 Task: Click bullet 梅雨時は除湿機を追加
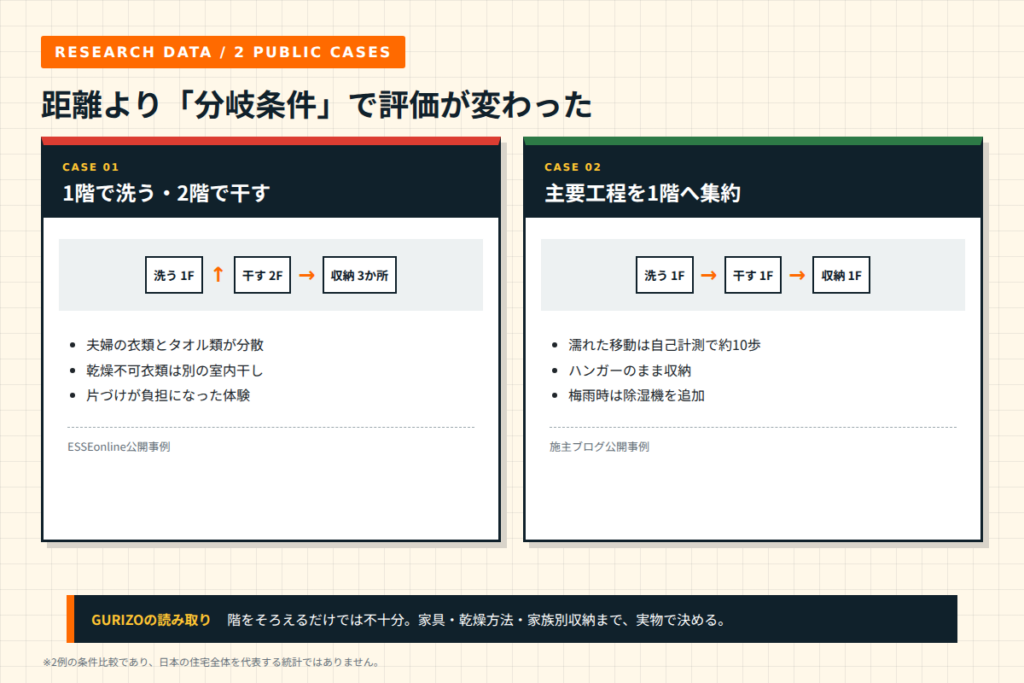click(x=636, y=395)
